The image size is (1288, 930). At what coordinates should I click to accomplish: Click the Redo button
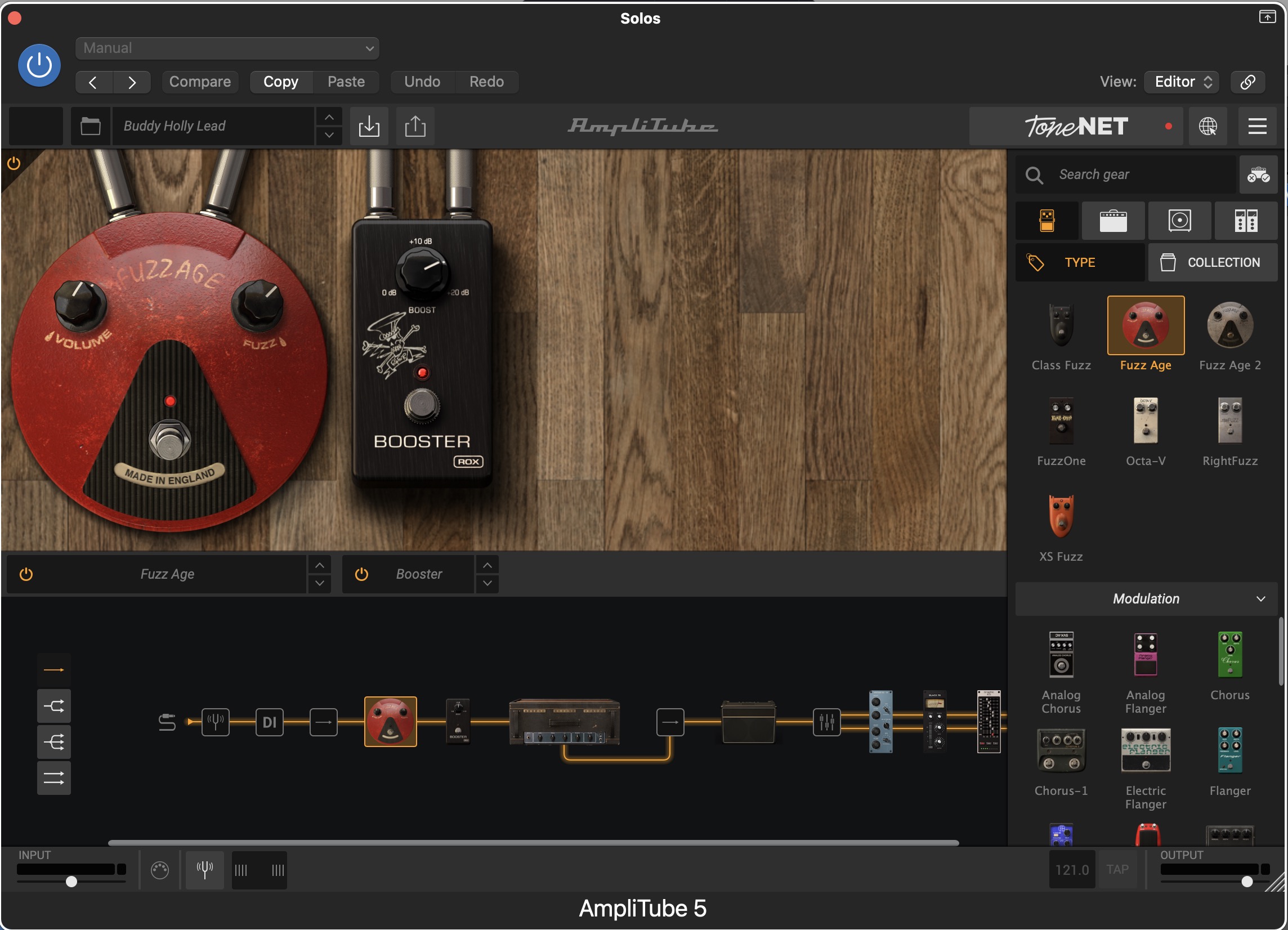point(487,82)
